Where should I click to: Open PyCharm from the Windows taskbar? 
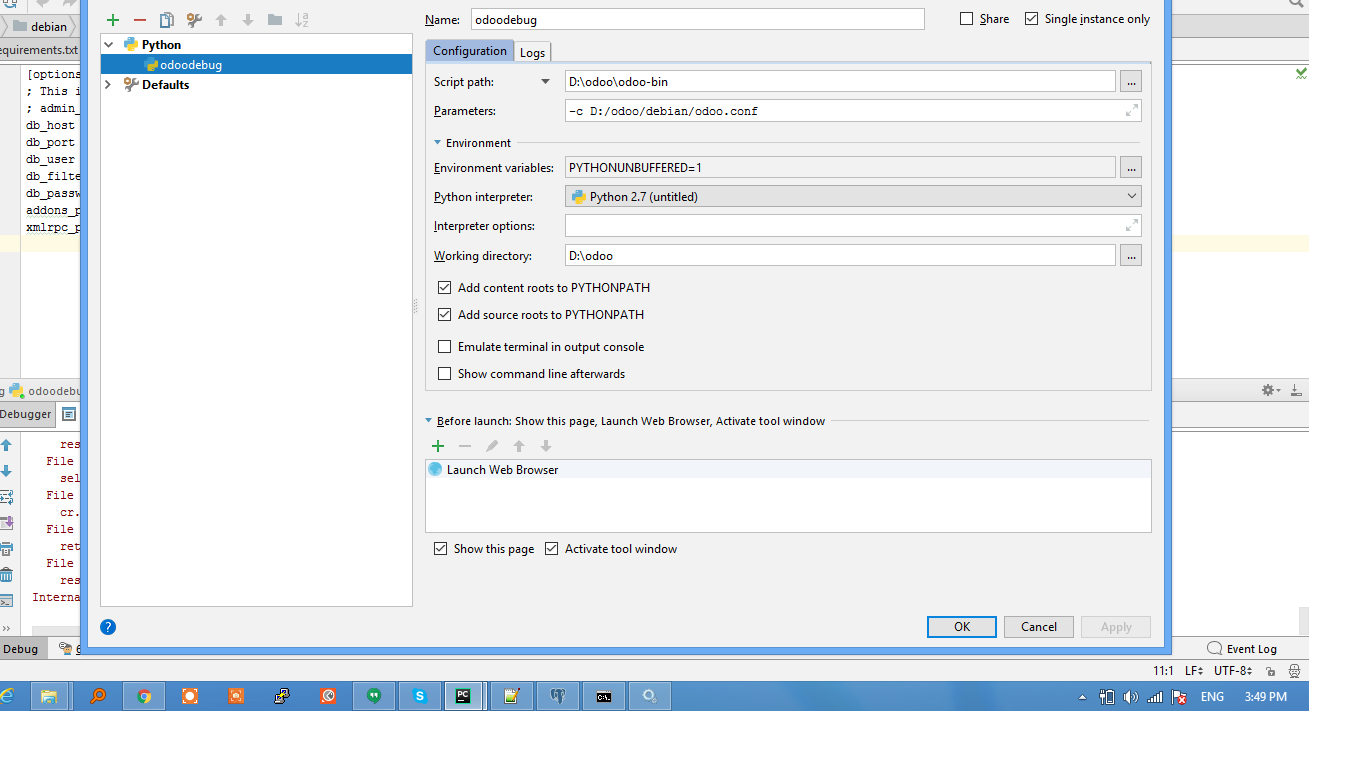463,696
